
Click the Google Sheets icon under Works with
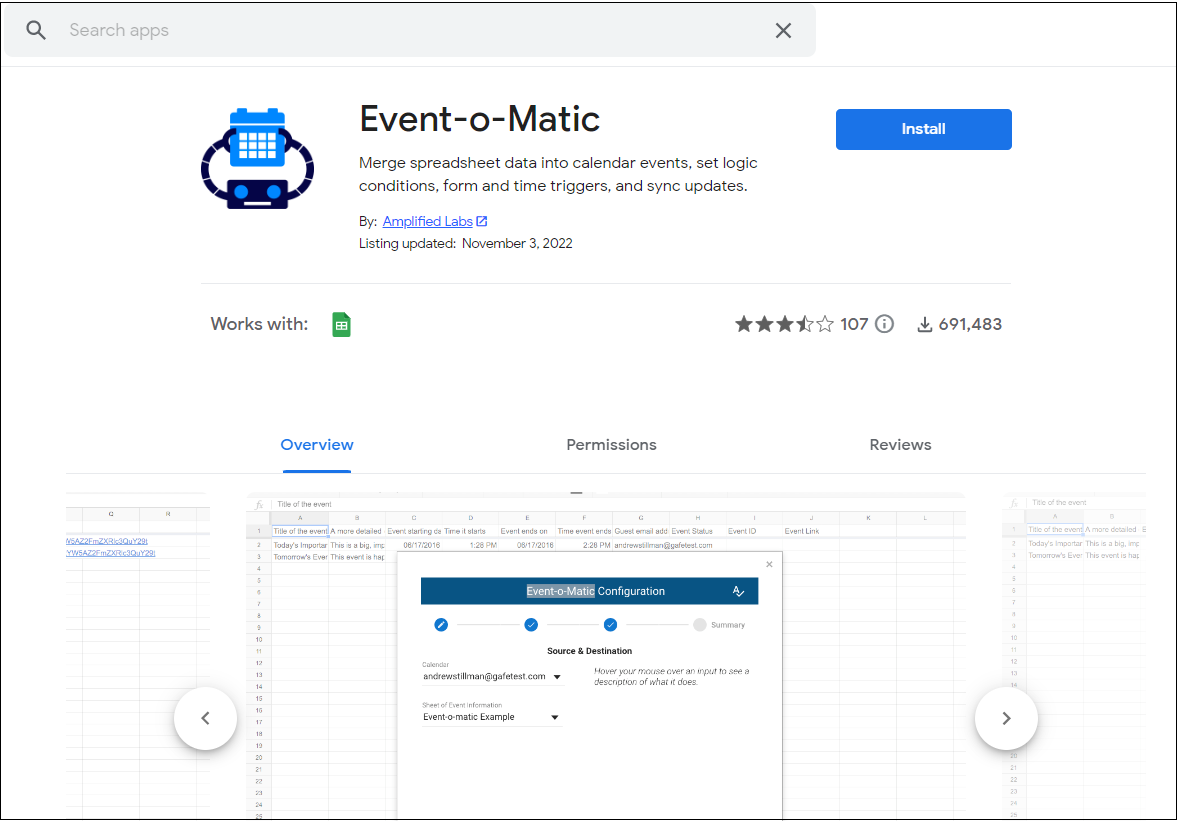click(341, 323)
